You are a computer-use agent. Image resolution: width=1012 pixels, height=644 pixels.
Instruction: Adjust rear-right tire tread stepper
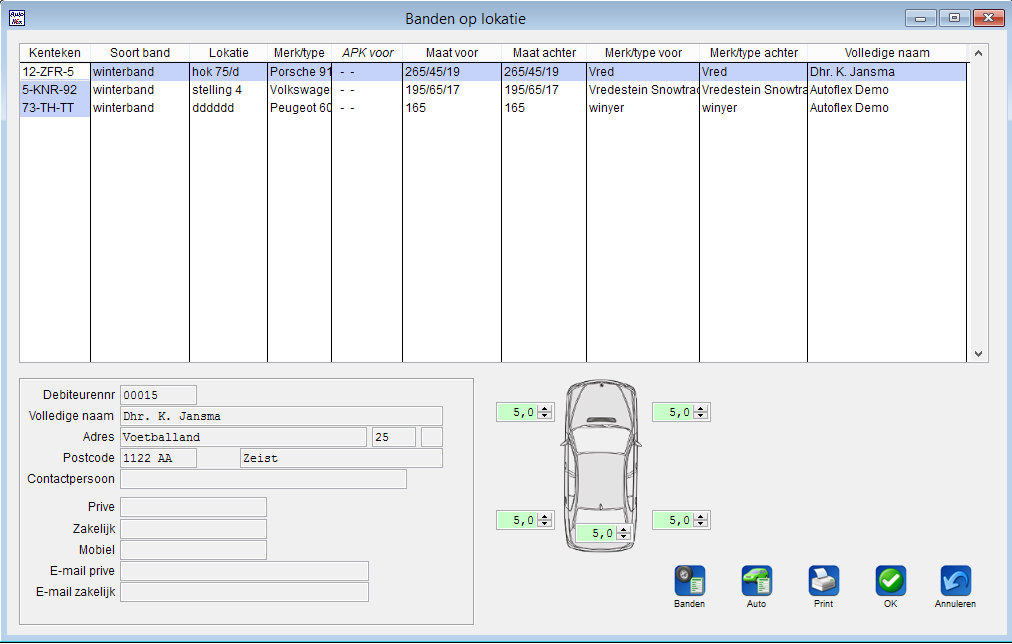point(701,520)
